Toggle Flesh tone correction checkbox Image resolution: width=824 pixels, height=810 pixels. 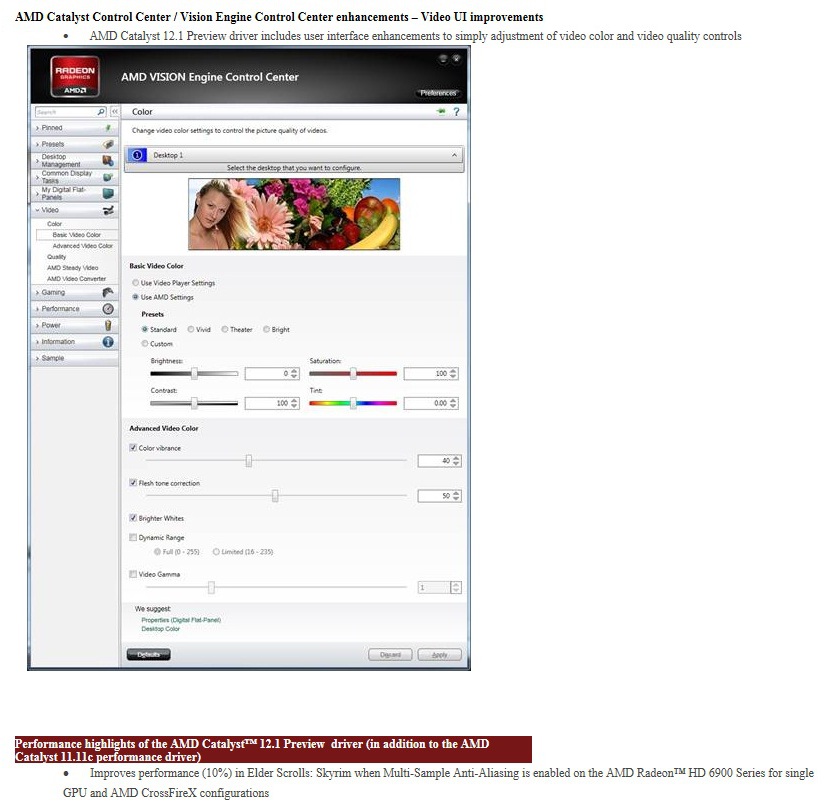133,483
